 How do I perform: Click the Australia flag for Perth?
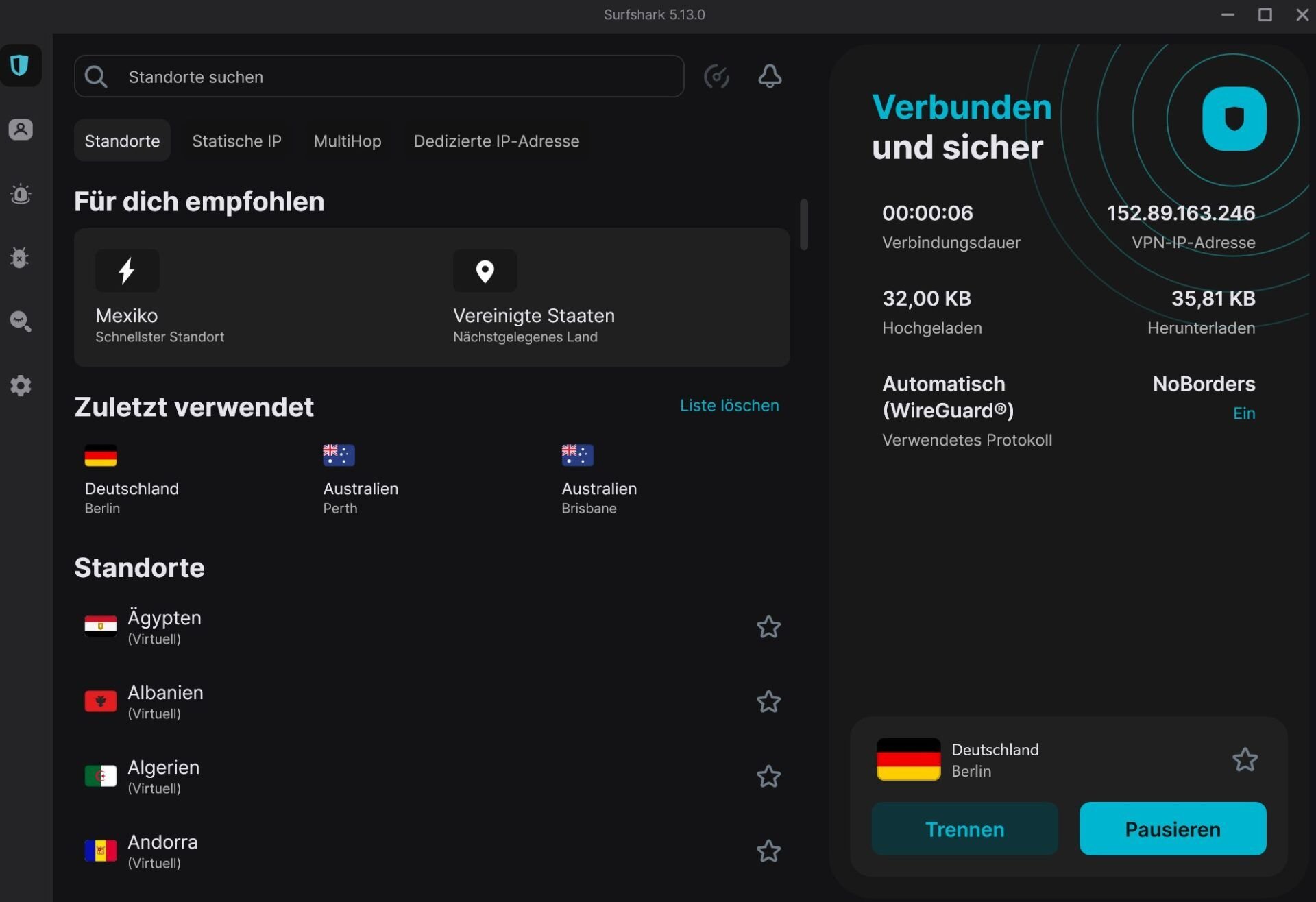click(x=339, y=455)
